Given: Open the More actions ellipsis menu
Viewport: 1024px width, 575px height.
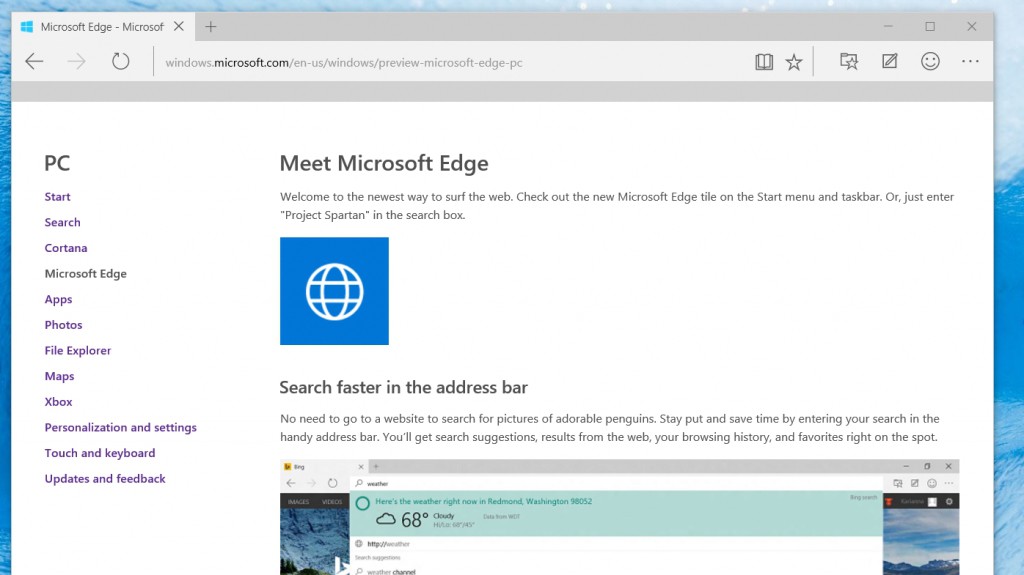Looking at the screenshot, I should tap(970, 62).
